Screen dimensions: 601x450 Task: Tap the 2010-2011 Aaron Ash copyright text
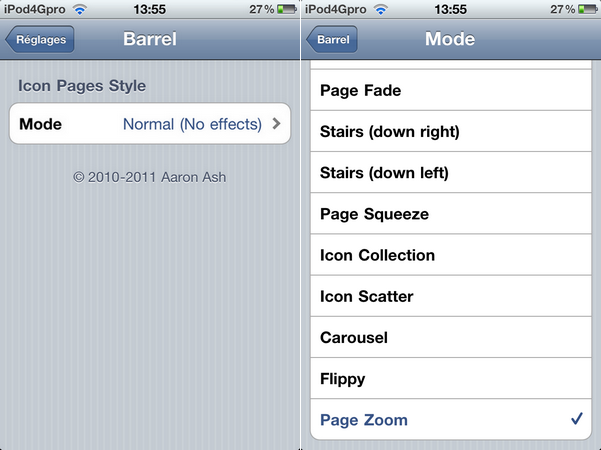(150, 176)
